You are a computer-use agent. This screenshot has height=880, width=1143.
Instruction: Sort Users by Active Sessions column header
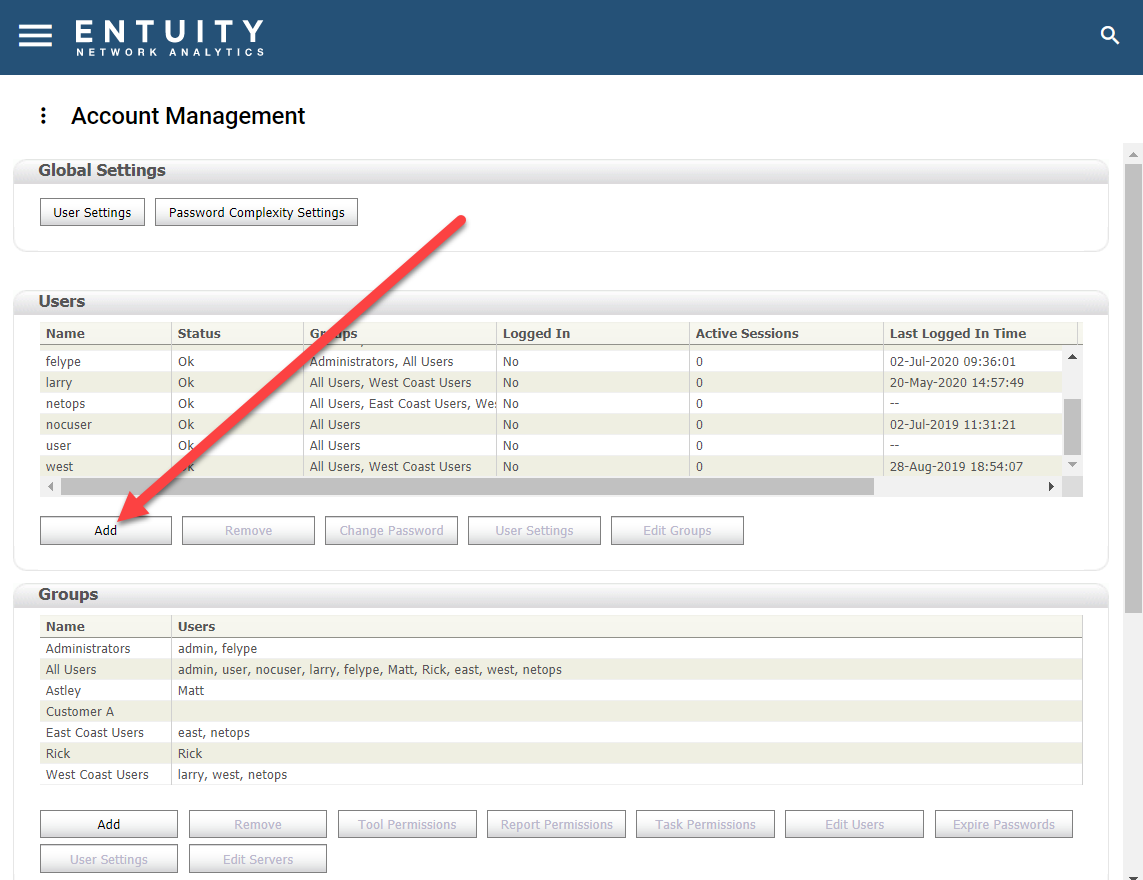pos(786,333)
